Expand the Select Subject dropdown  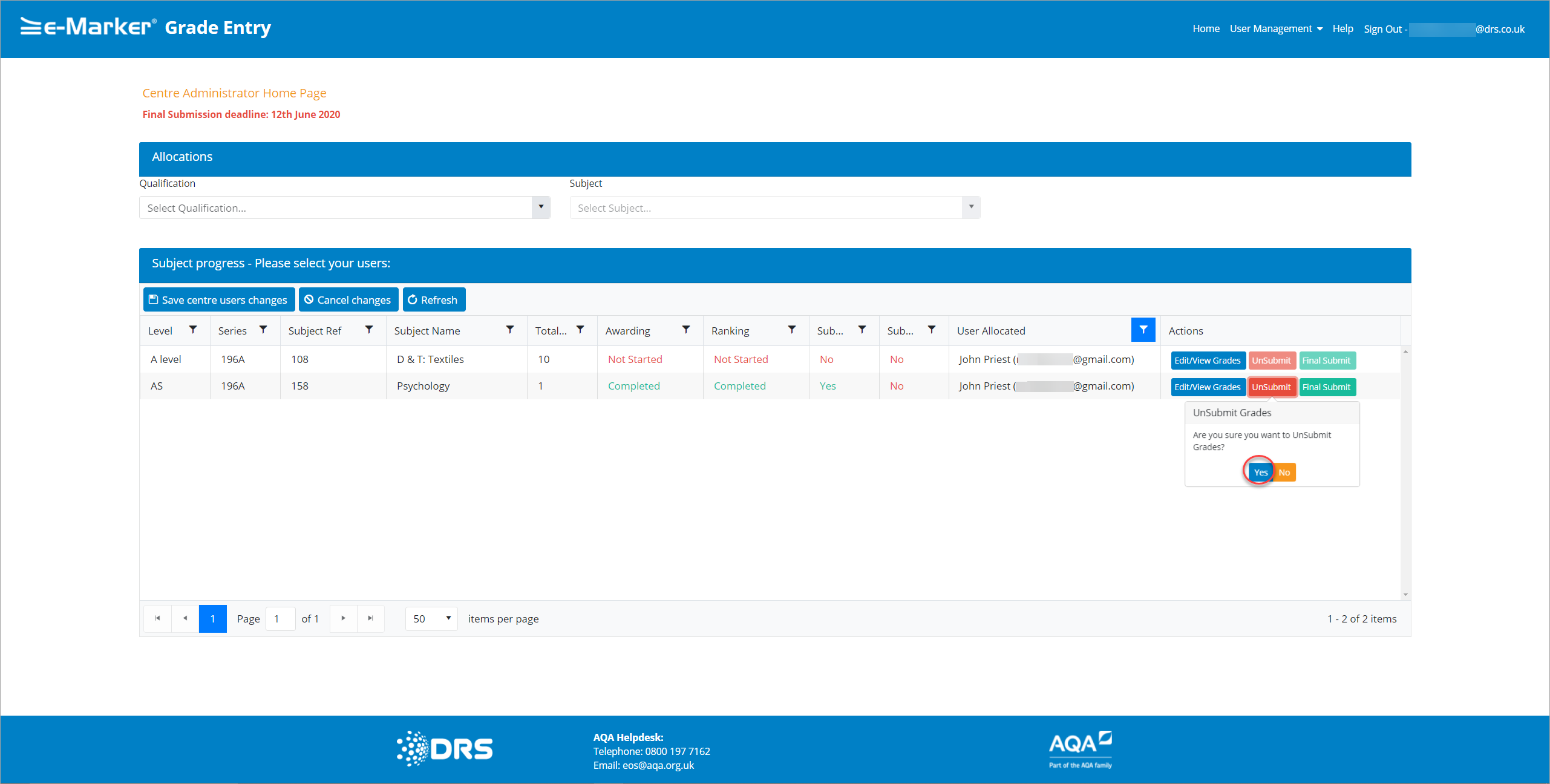971,207
